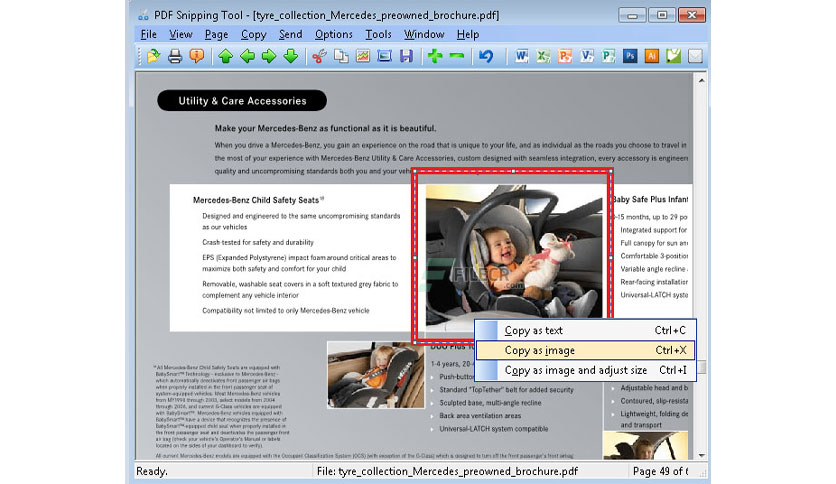The height and width of the screenshot is (484, 836).
Task: Click the blue undo arrow icon
Action: 486,56
